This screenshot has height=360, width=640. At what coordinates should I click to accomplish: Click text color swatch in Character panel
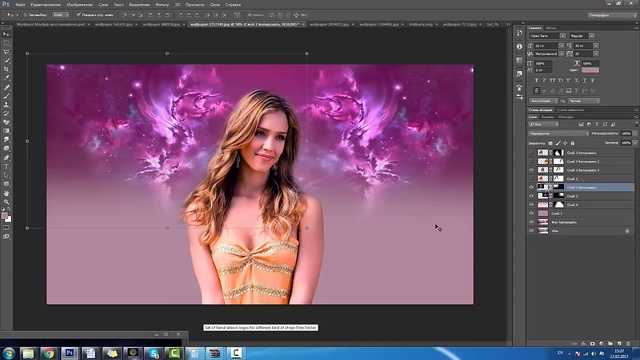(x=590, y=70)
